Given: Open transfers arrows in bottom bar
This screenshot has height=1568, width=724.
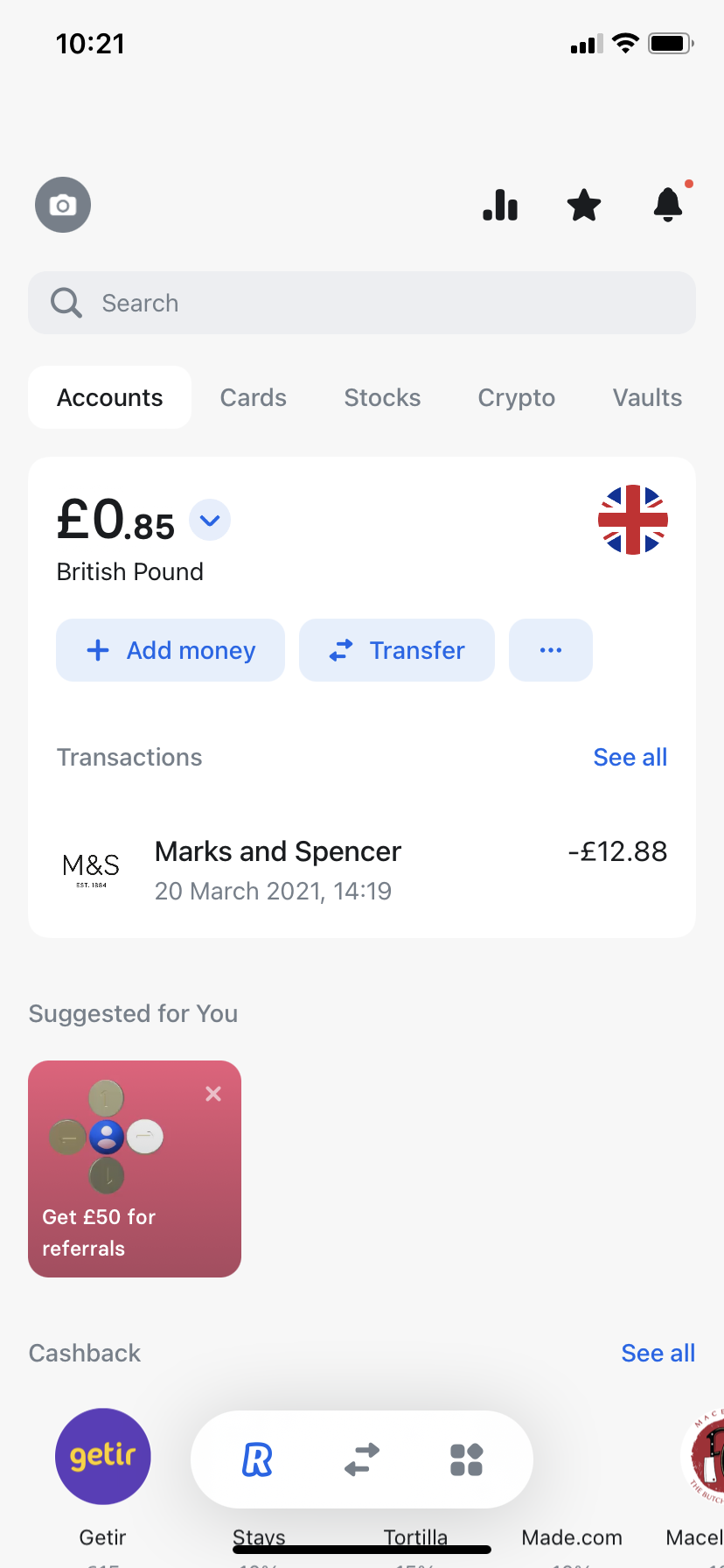Looking at the screenshot, I should 362,1459.
